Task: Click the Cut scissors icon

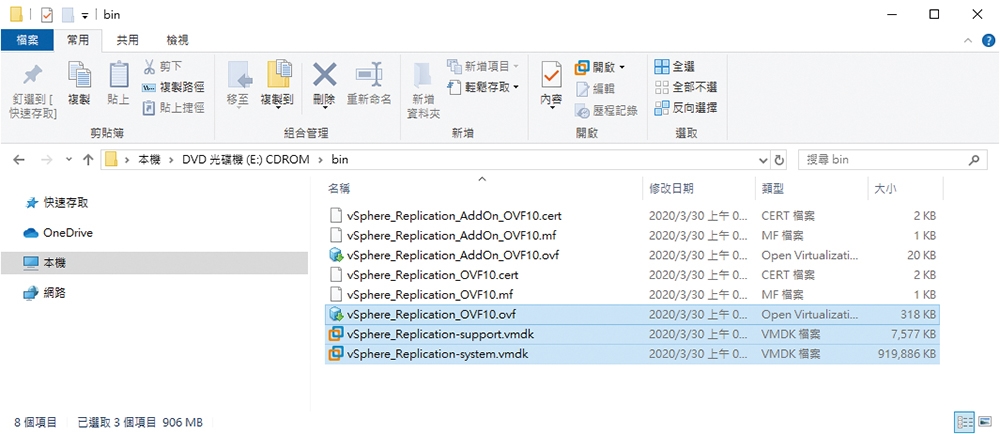Action: [x=149, y=66]
